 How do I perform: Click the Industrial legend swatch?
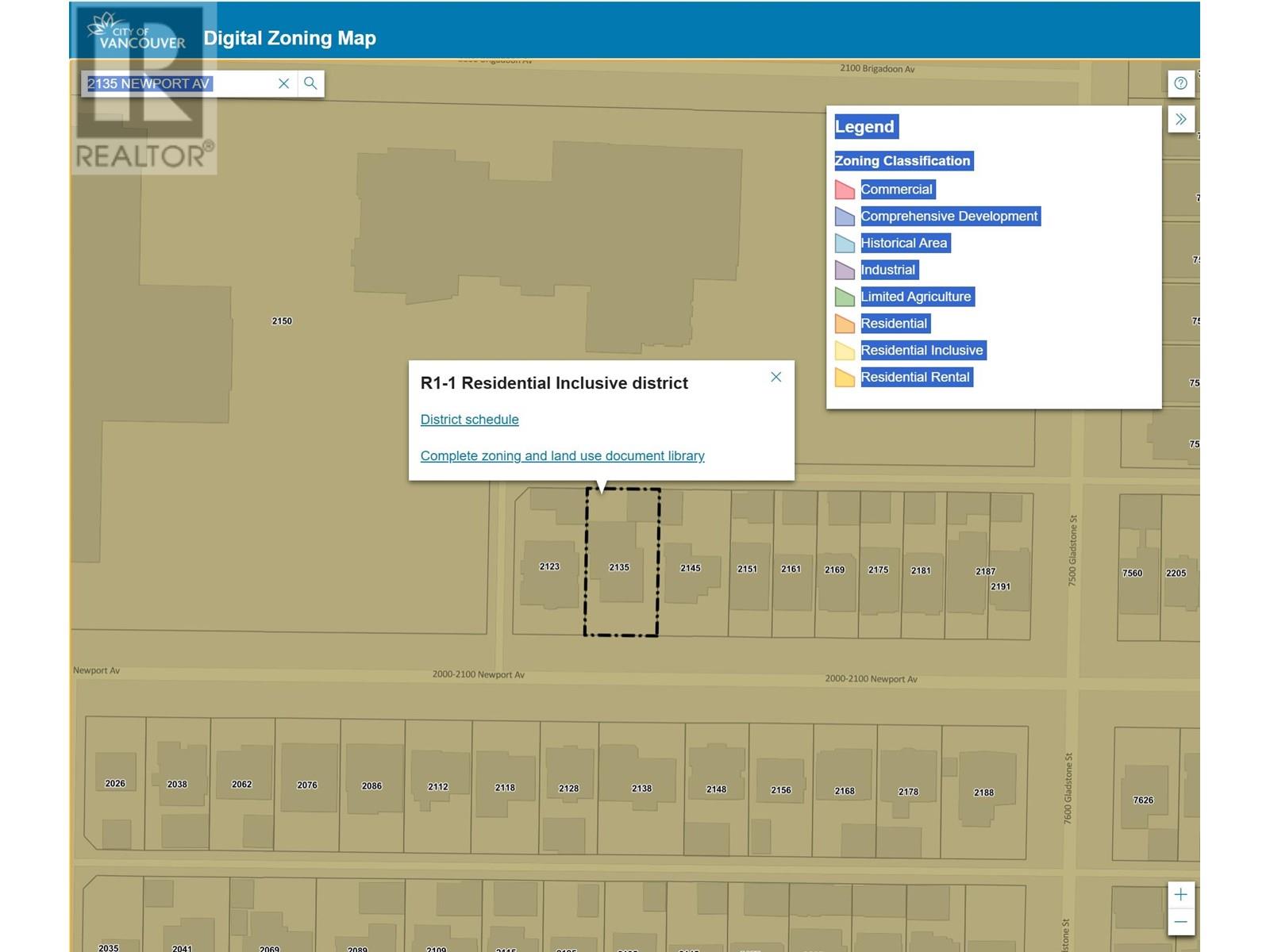tap(845, 271)
